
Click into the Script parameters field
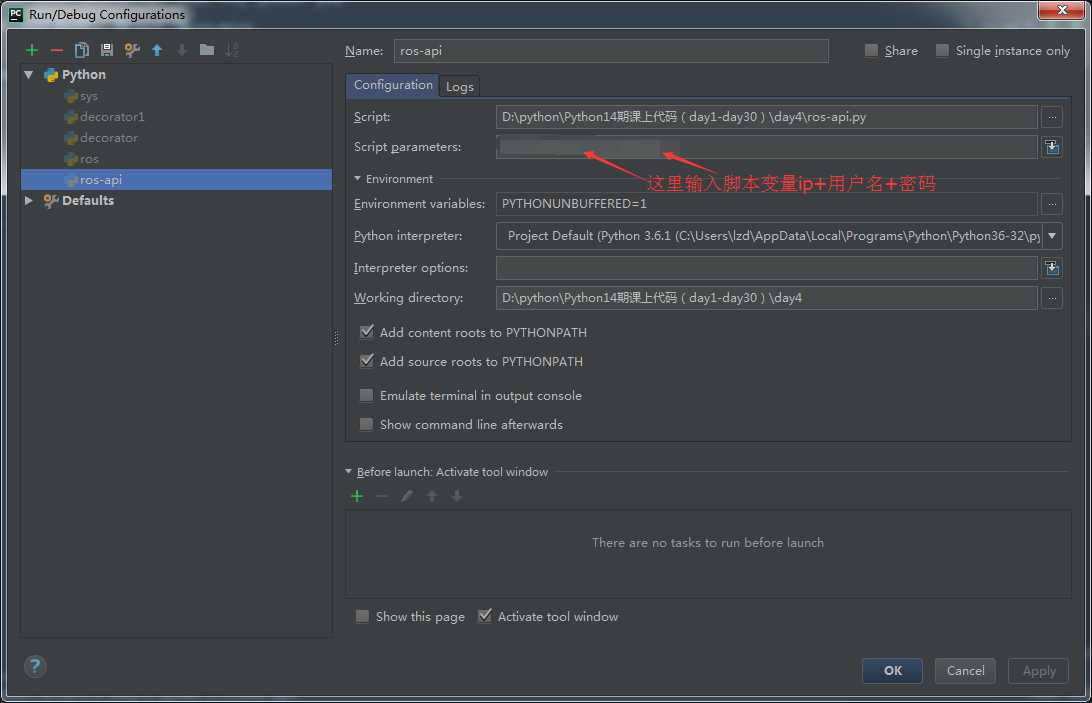(766, 147)
